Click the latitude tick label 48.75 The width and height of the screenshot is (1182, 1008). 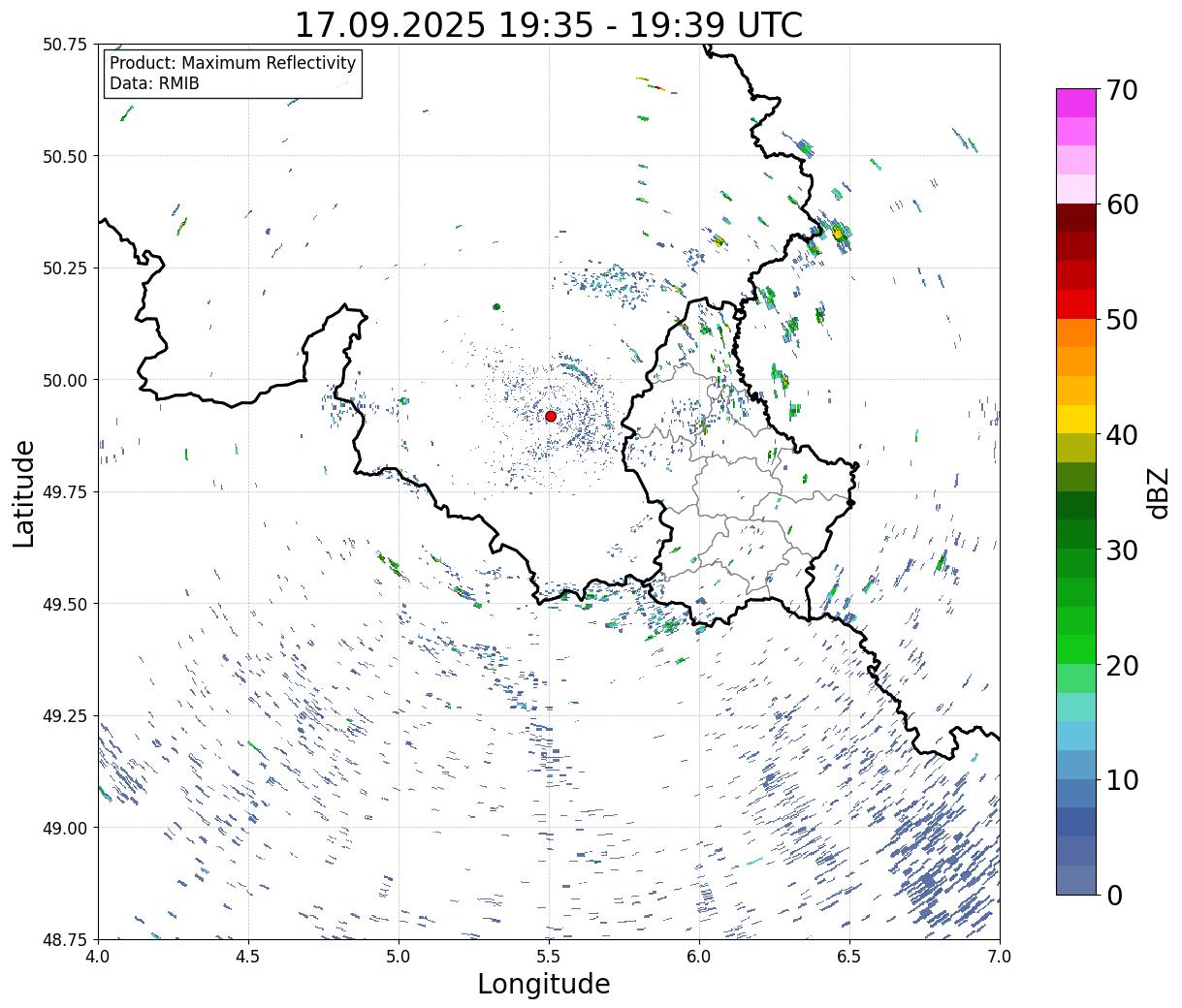(x=65, y=939)
